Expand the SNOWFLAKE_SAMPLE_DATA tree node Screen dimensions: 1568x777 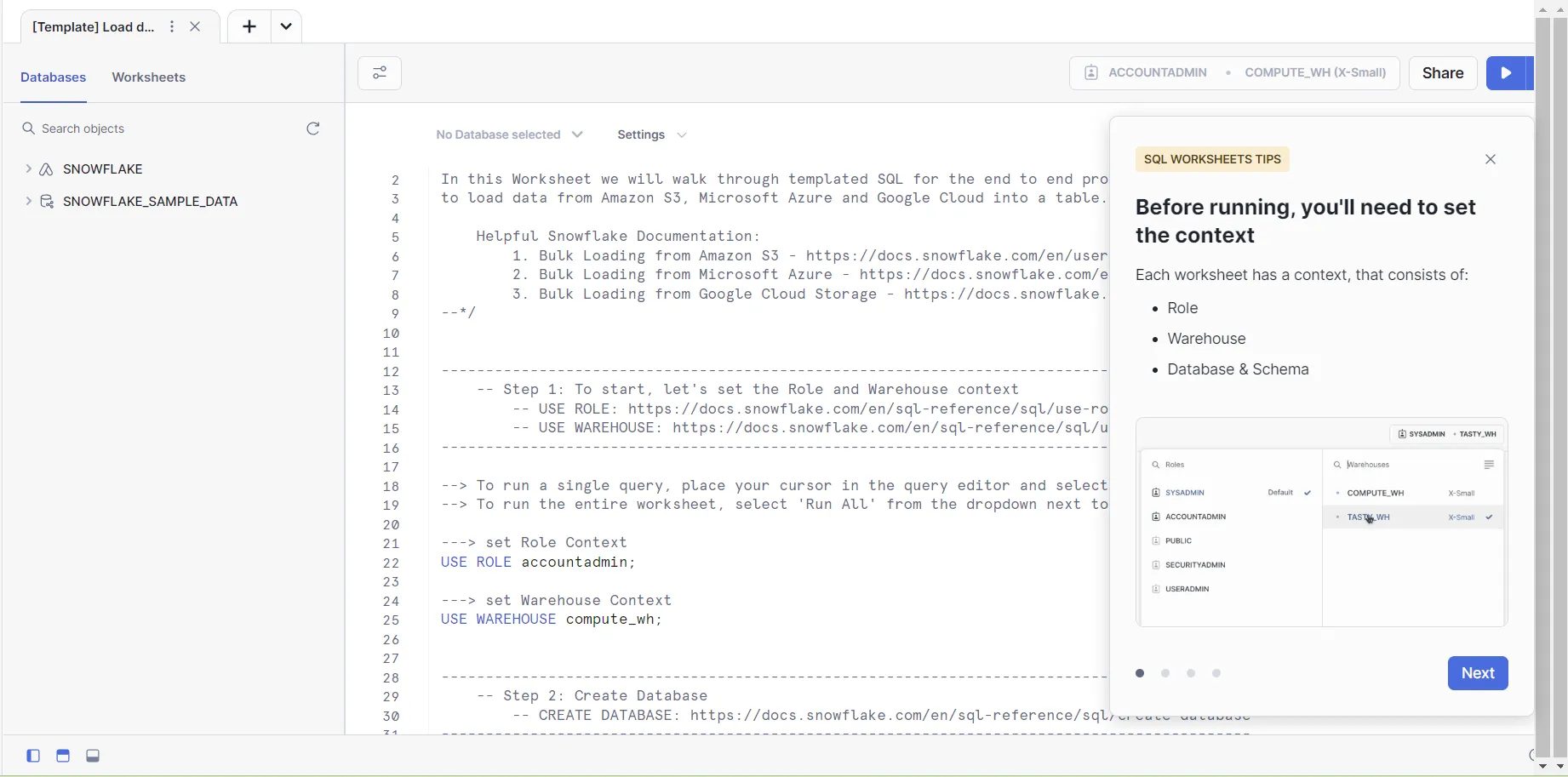pos(28,202)
